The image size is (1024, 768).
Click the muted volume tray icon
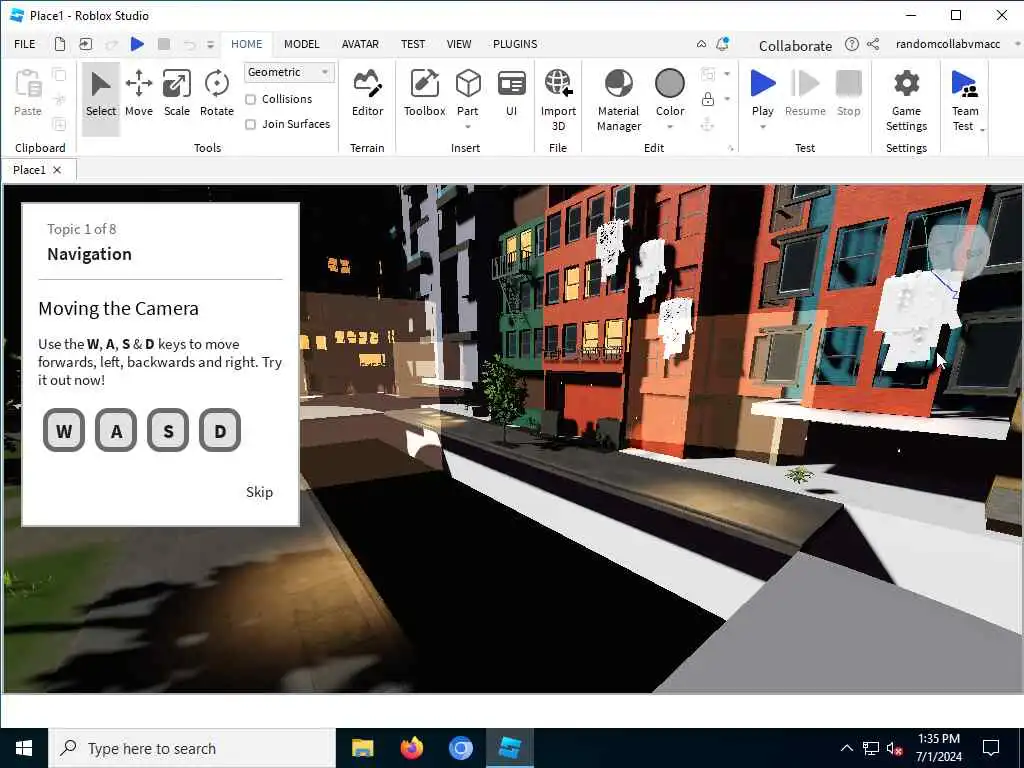point(895,748)
